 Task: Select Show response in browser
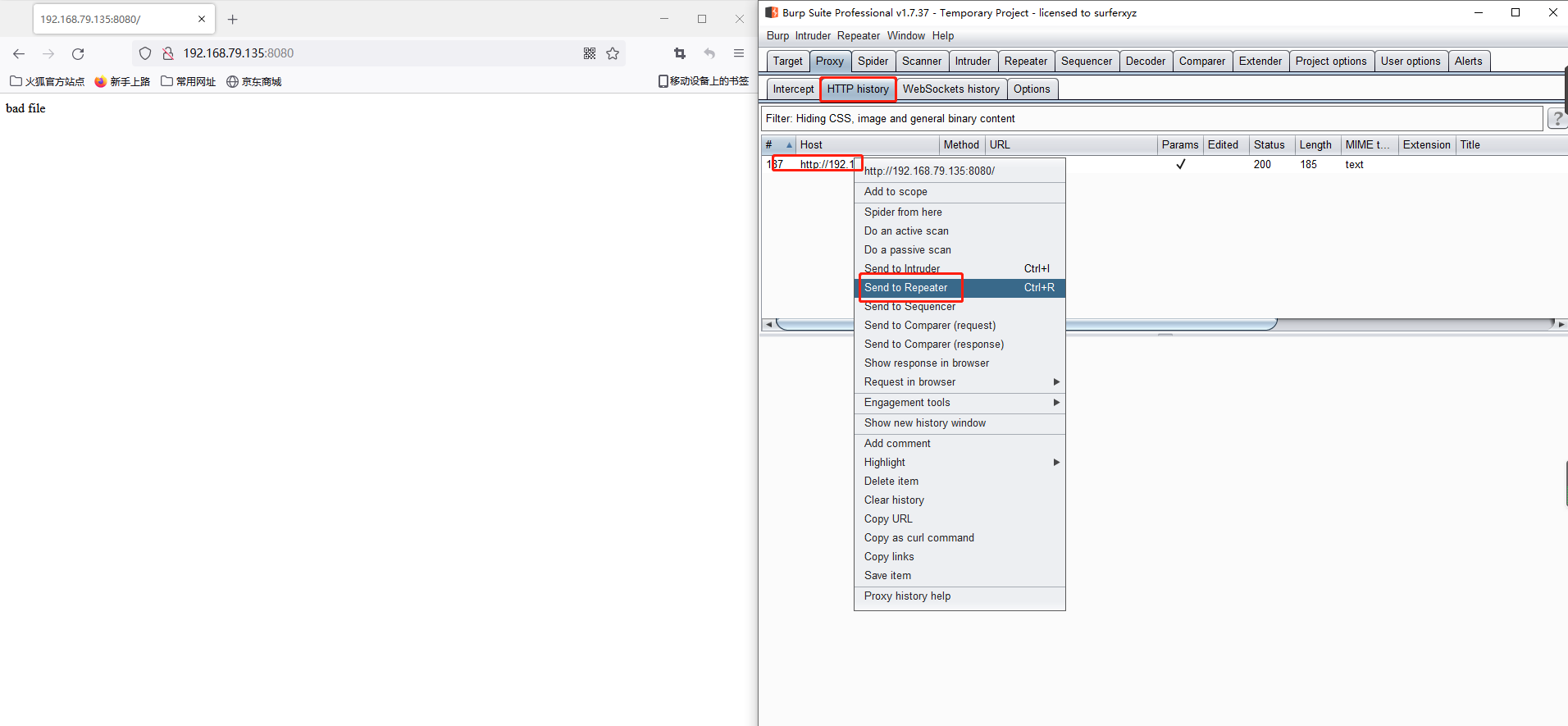tap(959, 363)
